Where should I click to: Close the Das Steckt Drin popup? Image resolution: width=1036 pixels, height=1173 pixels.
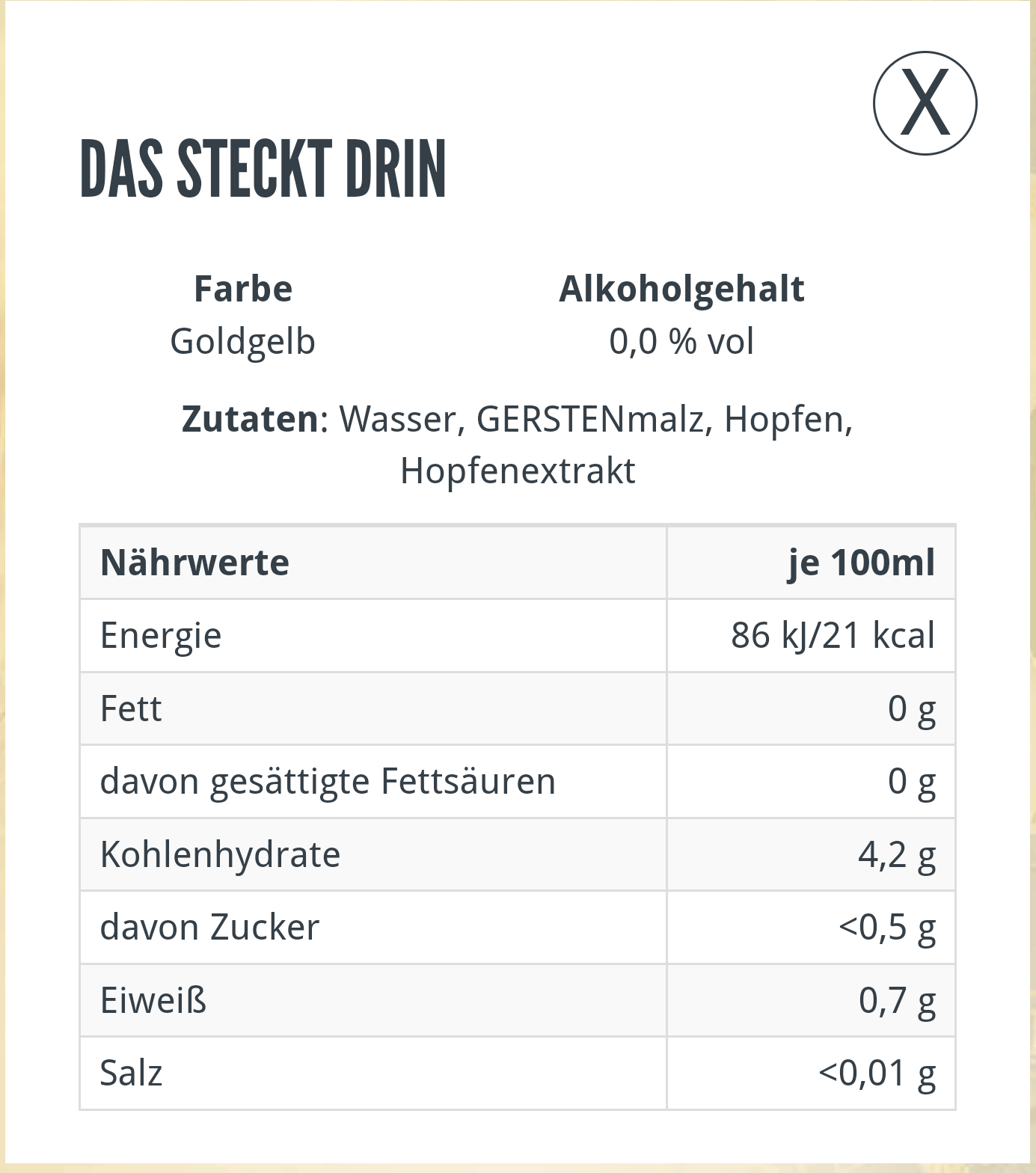tap(925, 103)
